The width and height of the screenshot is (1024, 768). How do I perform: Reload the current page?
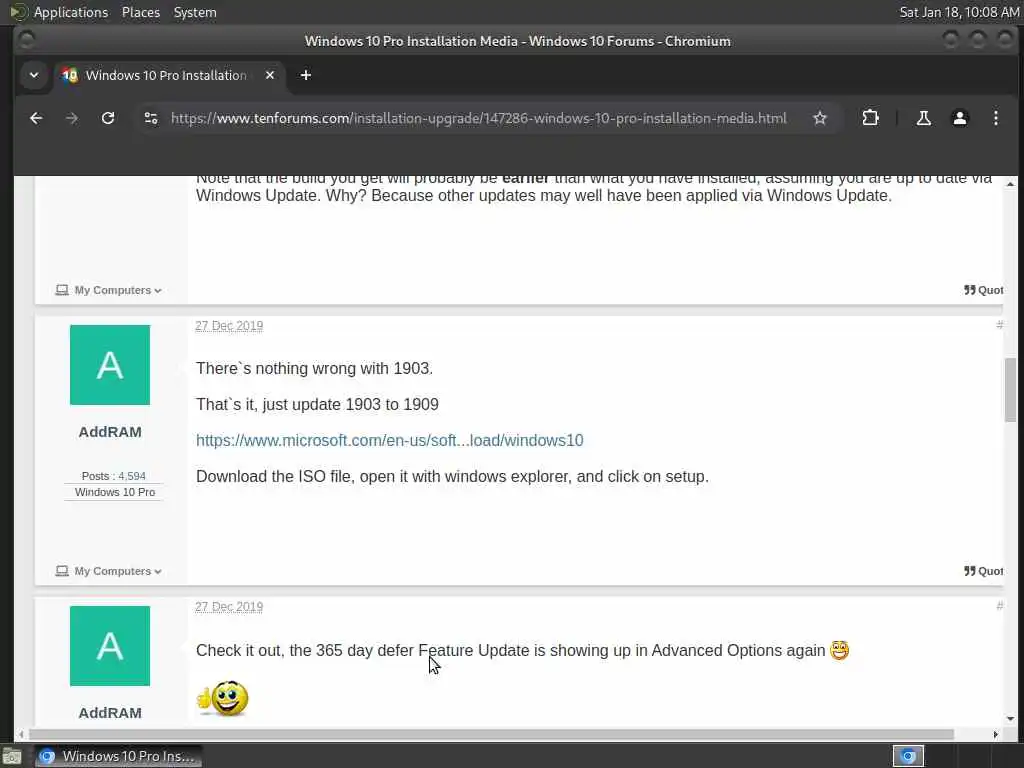(108, 118)
